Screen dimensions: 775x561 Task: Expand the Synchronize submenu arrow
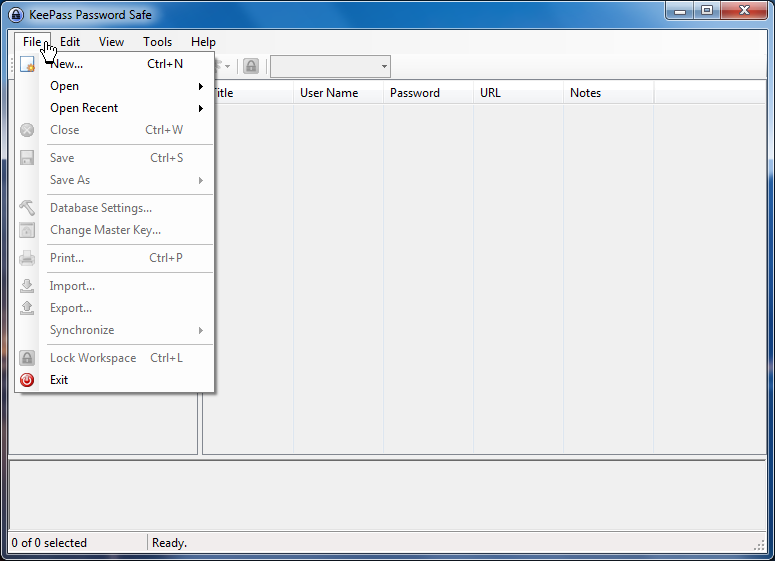[201, 330]
